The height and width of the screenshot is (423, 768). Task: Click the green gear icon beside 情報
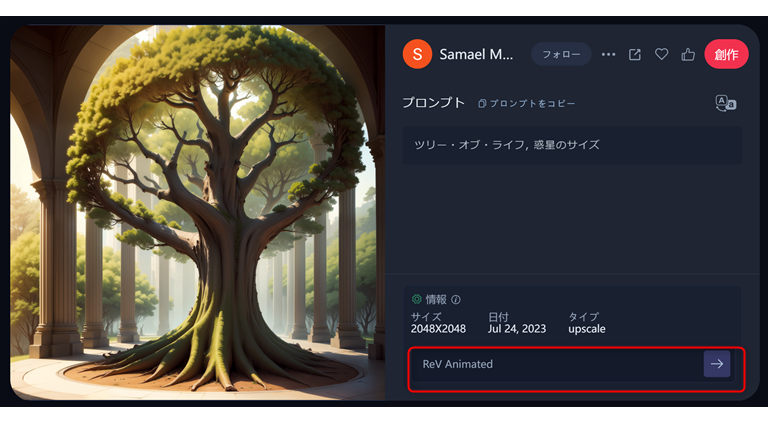[417, 299]
